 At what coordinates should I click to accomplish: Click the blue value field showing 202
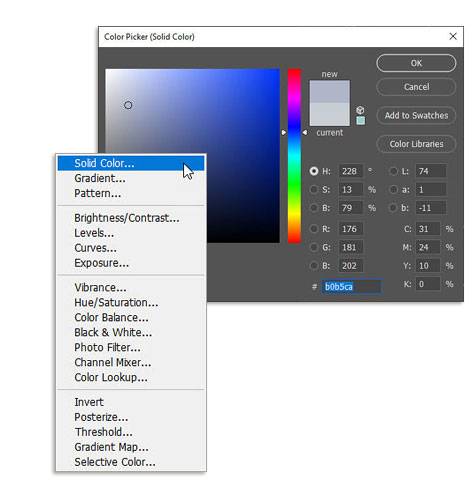coord(351,266)
